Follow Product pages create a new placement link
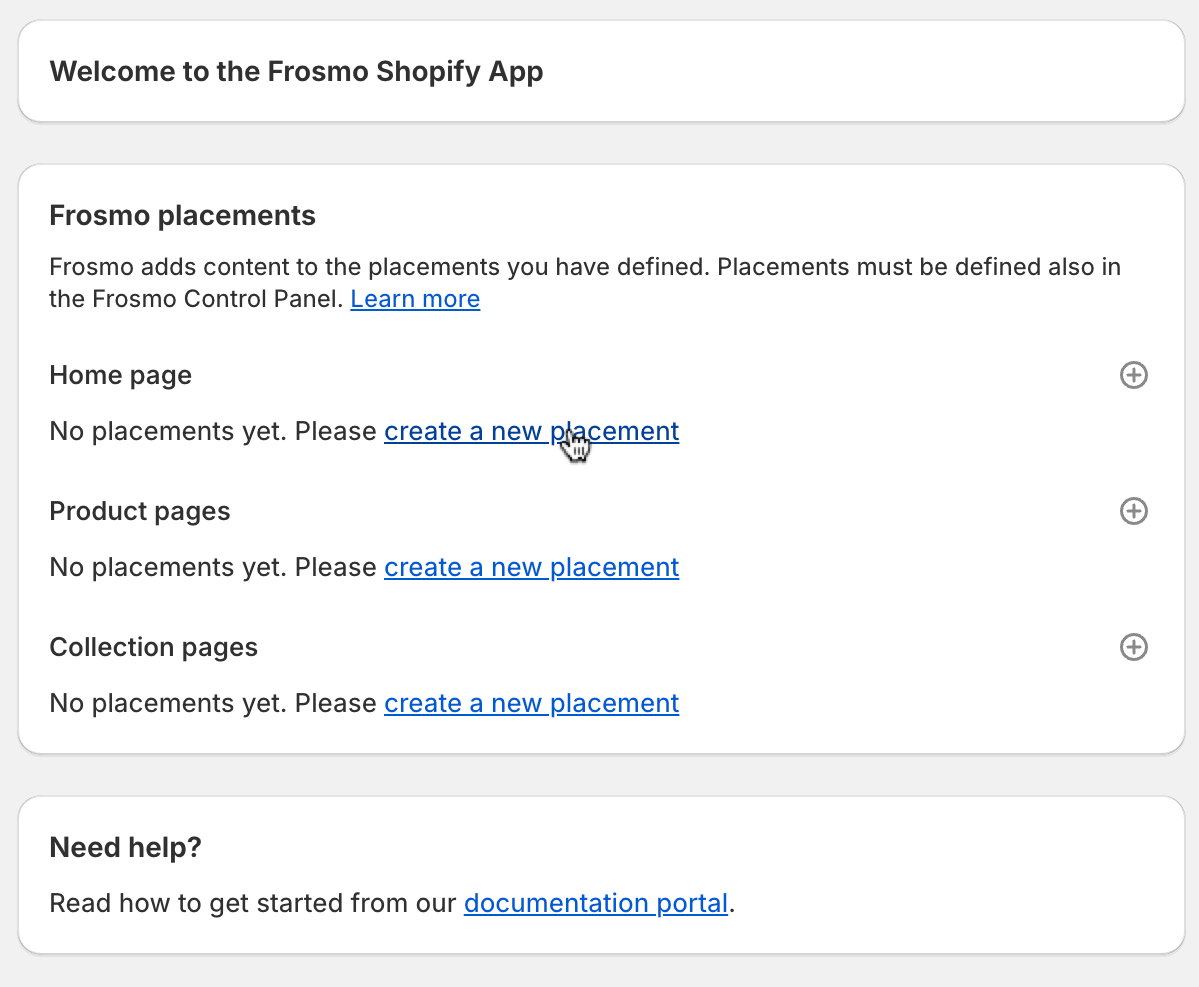 click(531, 567)
